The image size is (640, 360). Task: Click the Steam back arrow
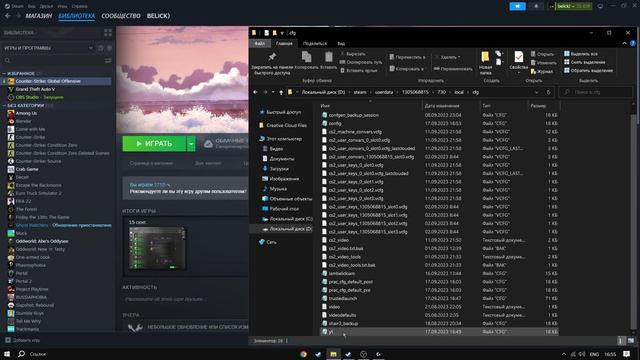(x=7, y=16)
